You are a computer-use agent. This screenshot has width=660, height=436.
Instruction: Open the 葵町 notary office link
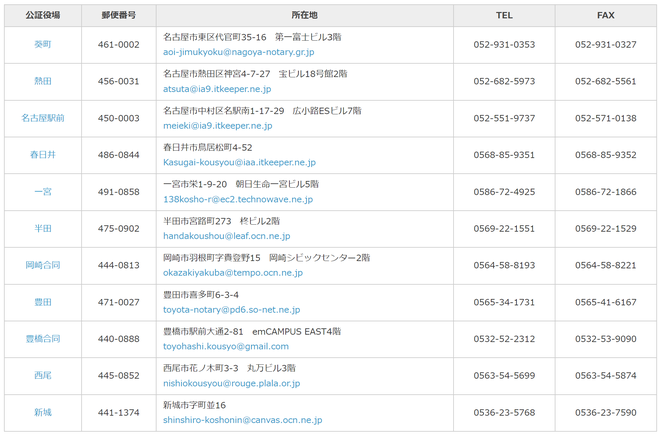(x=43, y=45)
